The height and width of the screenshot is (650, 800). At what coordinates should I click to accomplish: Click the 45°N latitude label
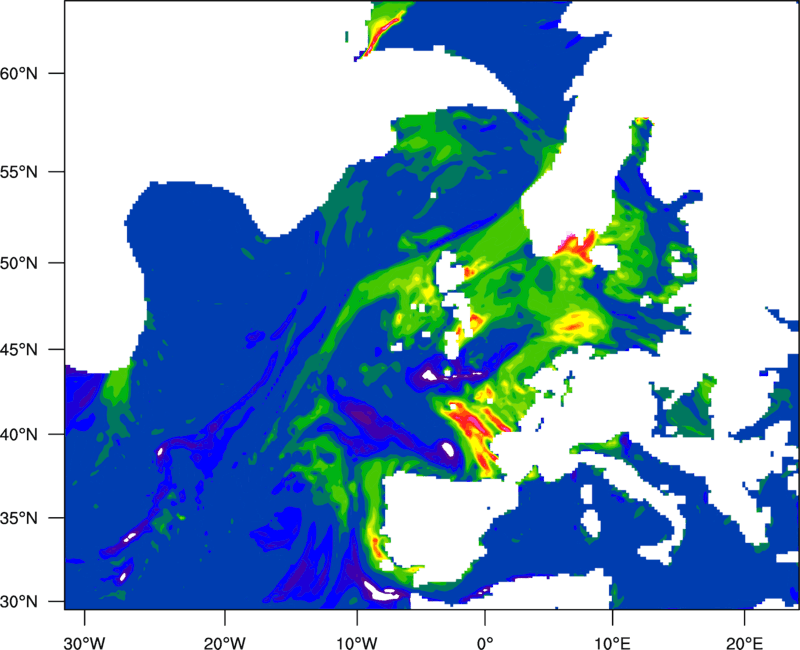click(19, 349)
